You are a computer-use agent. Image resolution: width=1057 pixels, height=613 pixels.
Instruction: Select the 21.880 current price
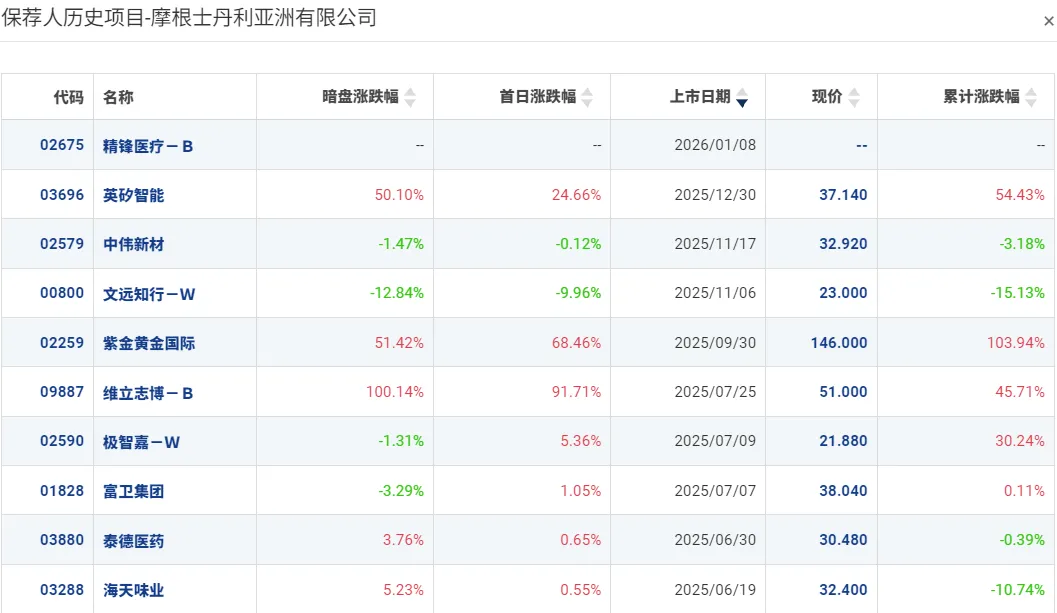click(843, 441)
